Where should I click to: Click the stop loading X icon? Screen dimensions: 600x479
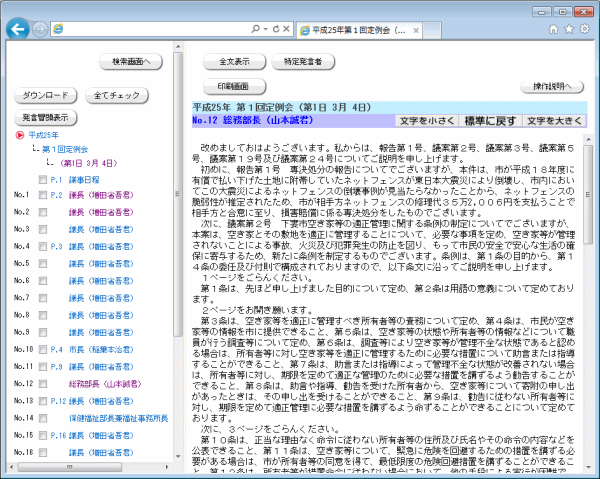coord(286,29)
